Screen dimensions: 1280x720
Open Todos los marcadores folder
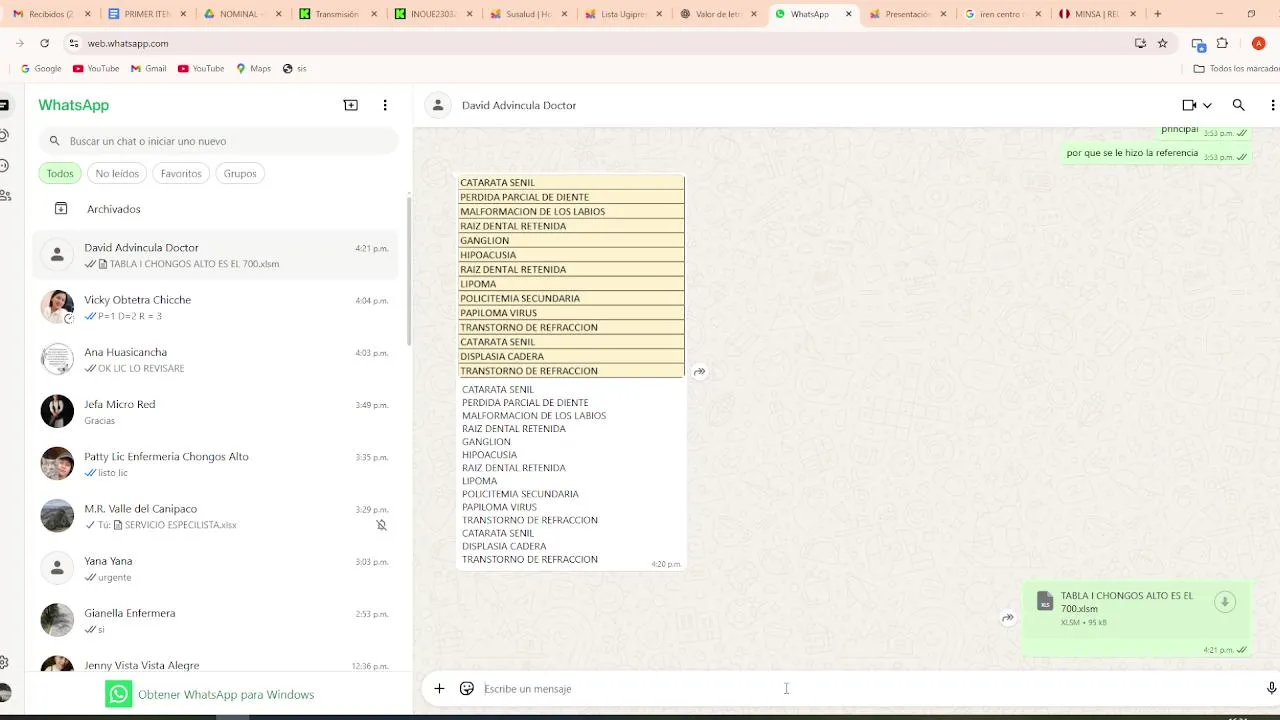(x=1236, y=69)
